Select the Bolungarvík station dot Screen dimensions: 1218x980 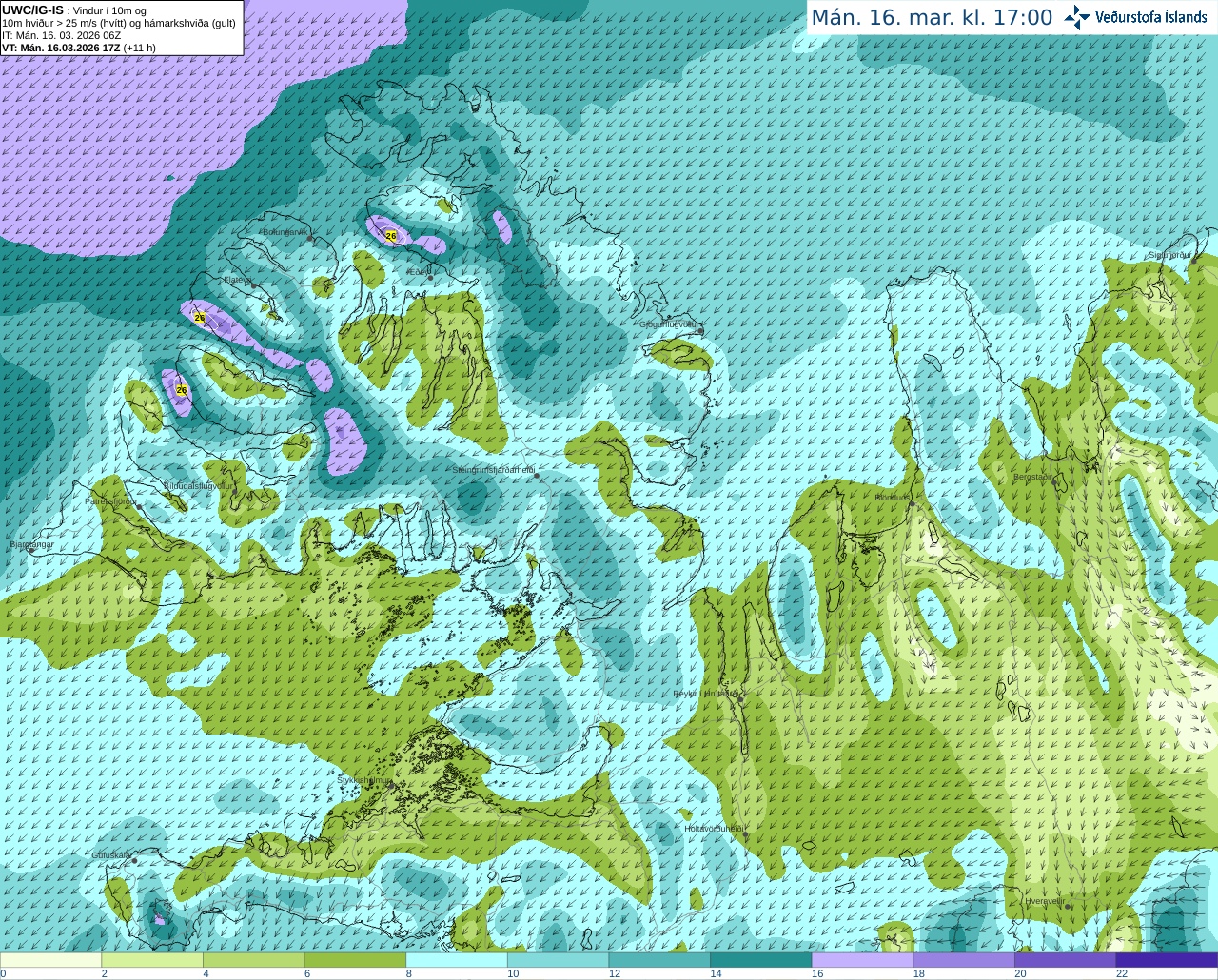[x=310, y=238]
